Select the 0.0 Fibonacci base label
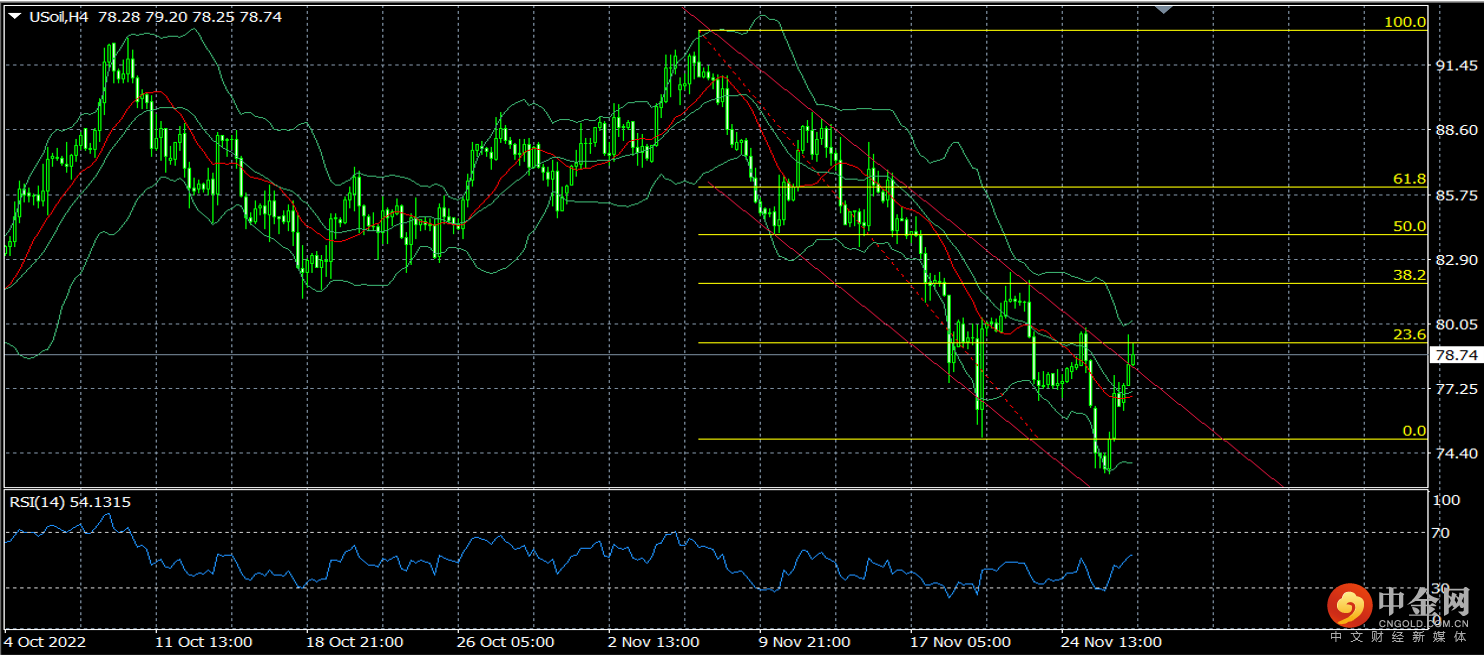 point(1413,431)
